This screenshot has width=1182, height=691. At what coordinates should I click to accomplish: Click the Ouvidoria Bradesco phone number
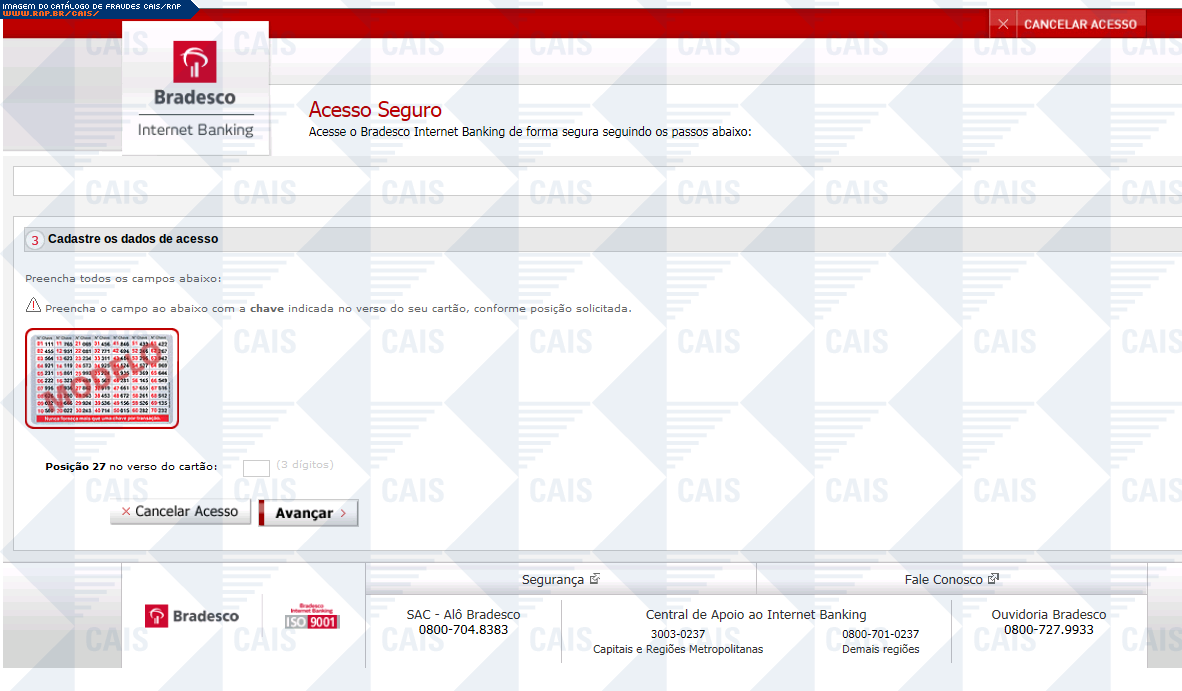pos(1048,630)
